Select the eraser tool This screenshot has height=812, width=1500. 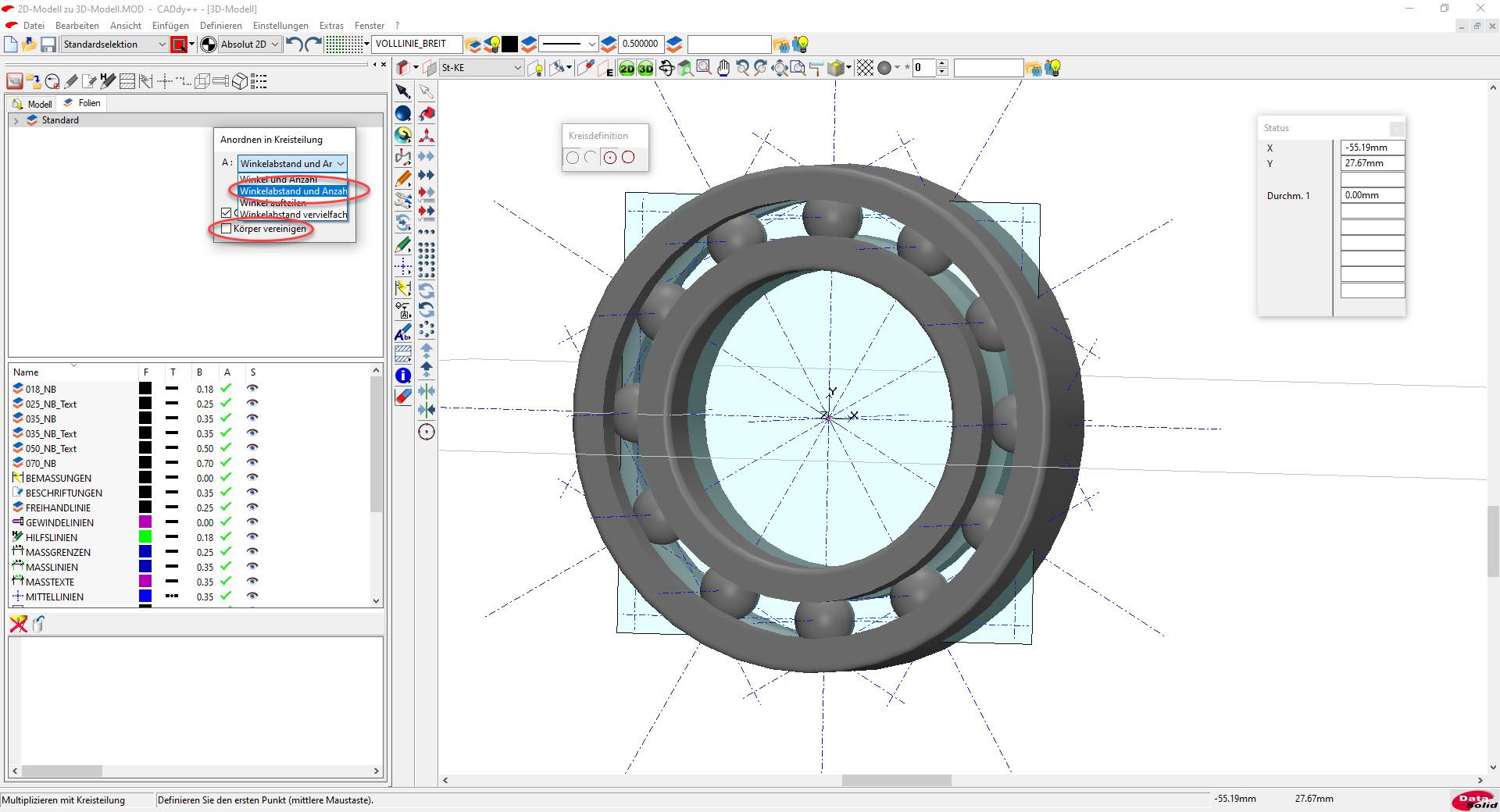coord(403,397)
